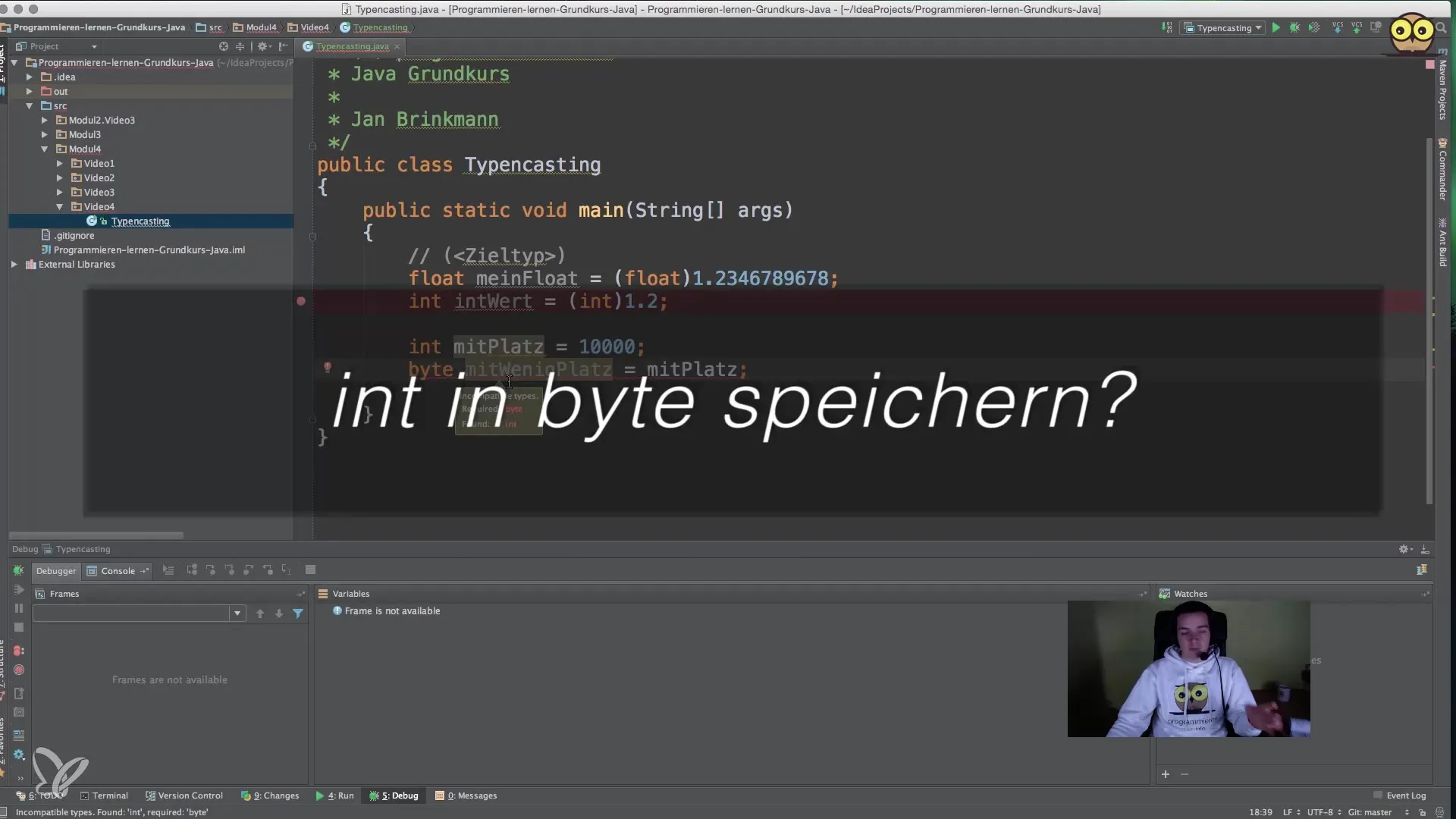Click Resume Program icon in debug sidebar
Screen dimensions: 1456x819
tap(19, 589)
